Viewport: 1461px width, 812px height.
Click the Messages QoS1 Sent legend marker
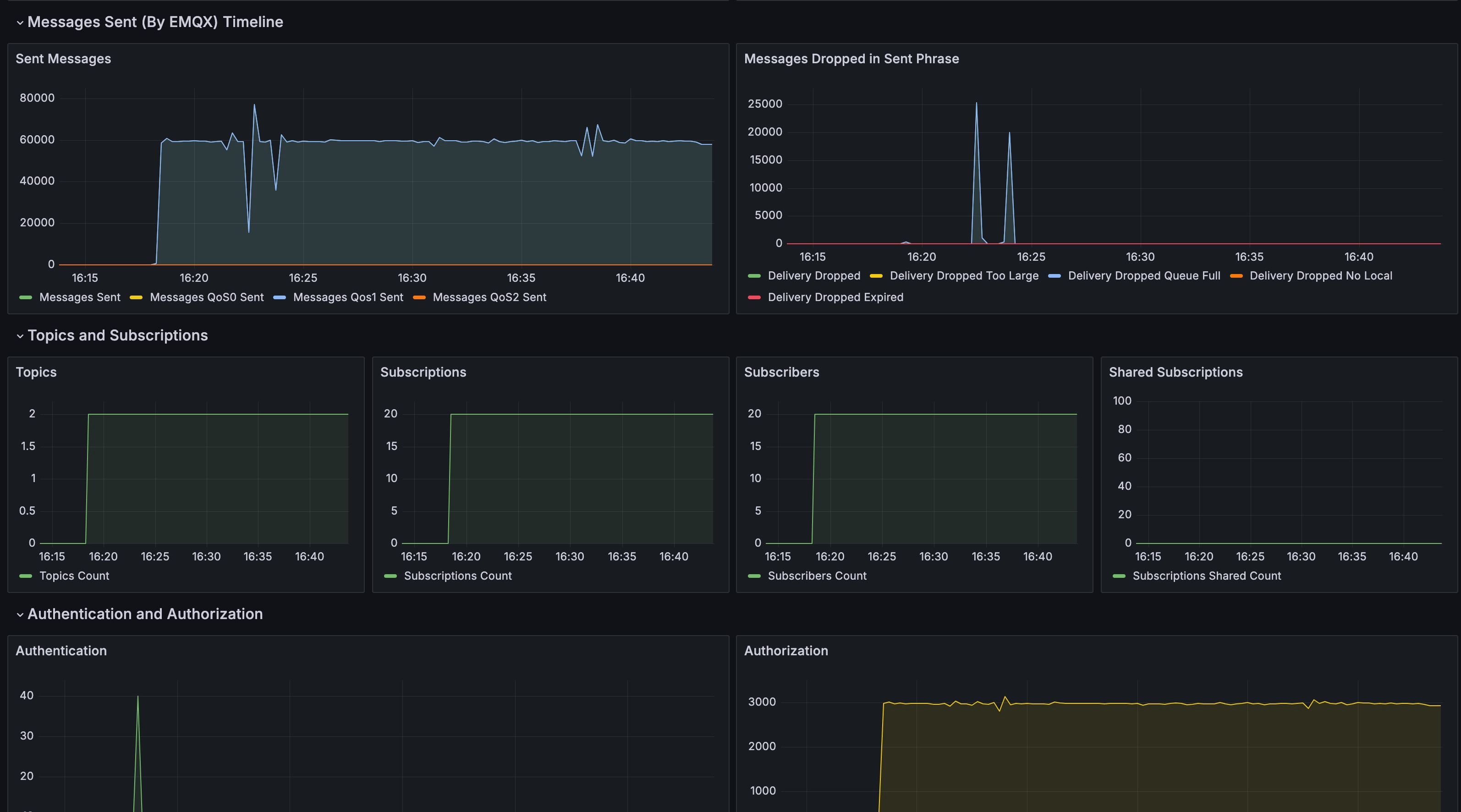tap(279, 297)
